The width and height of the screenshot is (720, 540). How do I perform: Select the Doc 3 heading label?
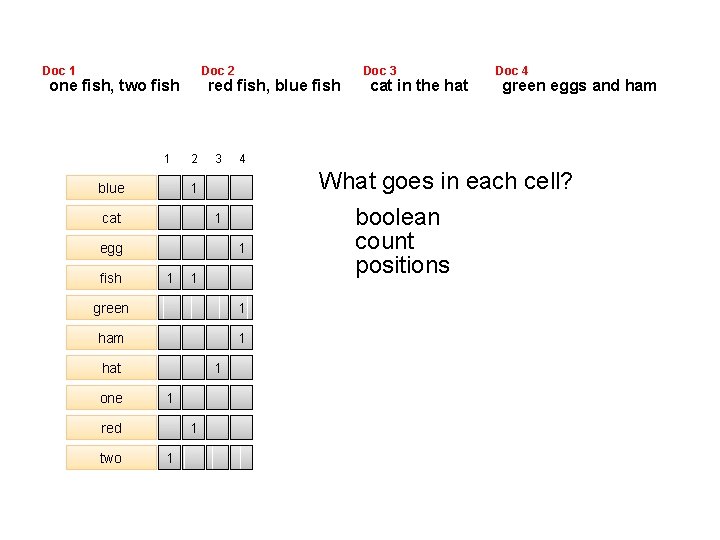[380, 70]
